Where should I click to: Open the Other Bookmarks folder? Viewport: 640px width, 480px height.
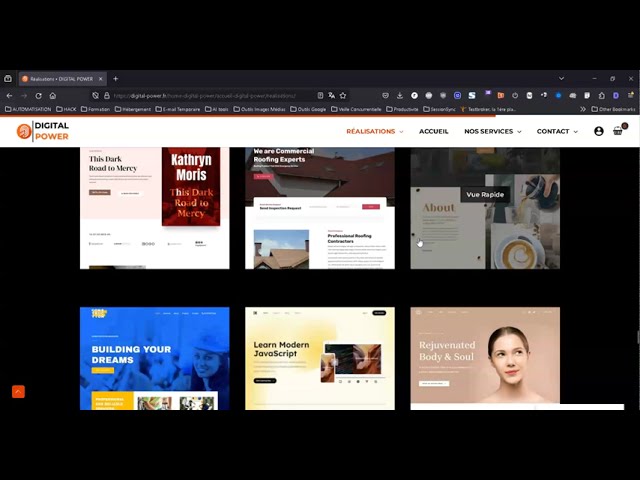coord(613,109)
